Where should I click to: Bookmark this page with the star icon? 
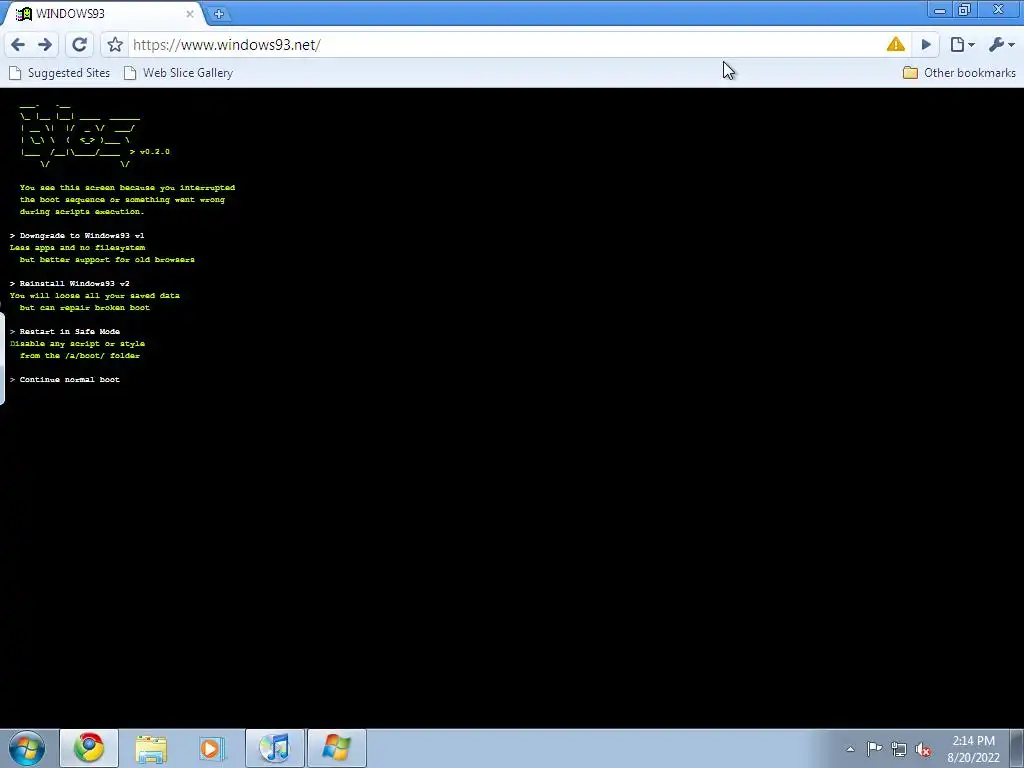coord(115,44)
